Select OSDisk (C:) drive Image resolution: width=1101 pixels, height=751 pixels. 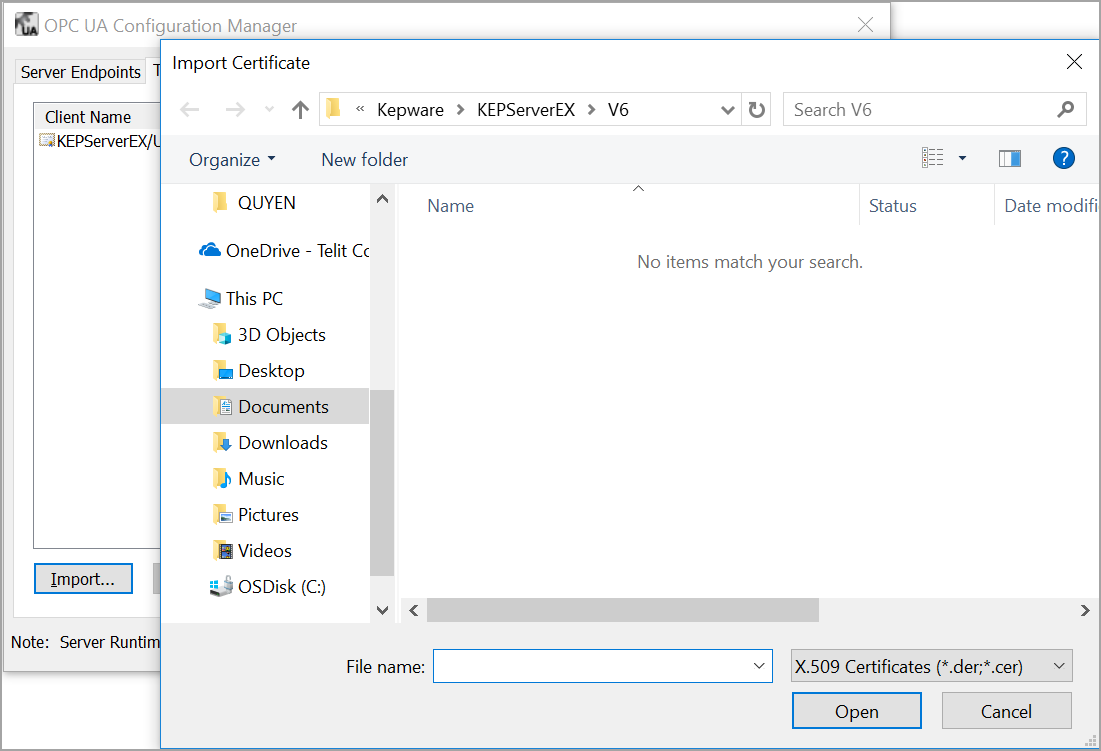(x=281, y=587)
